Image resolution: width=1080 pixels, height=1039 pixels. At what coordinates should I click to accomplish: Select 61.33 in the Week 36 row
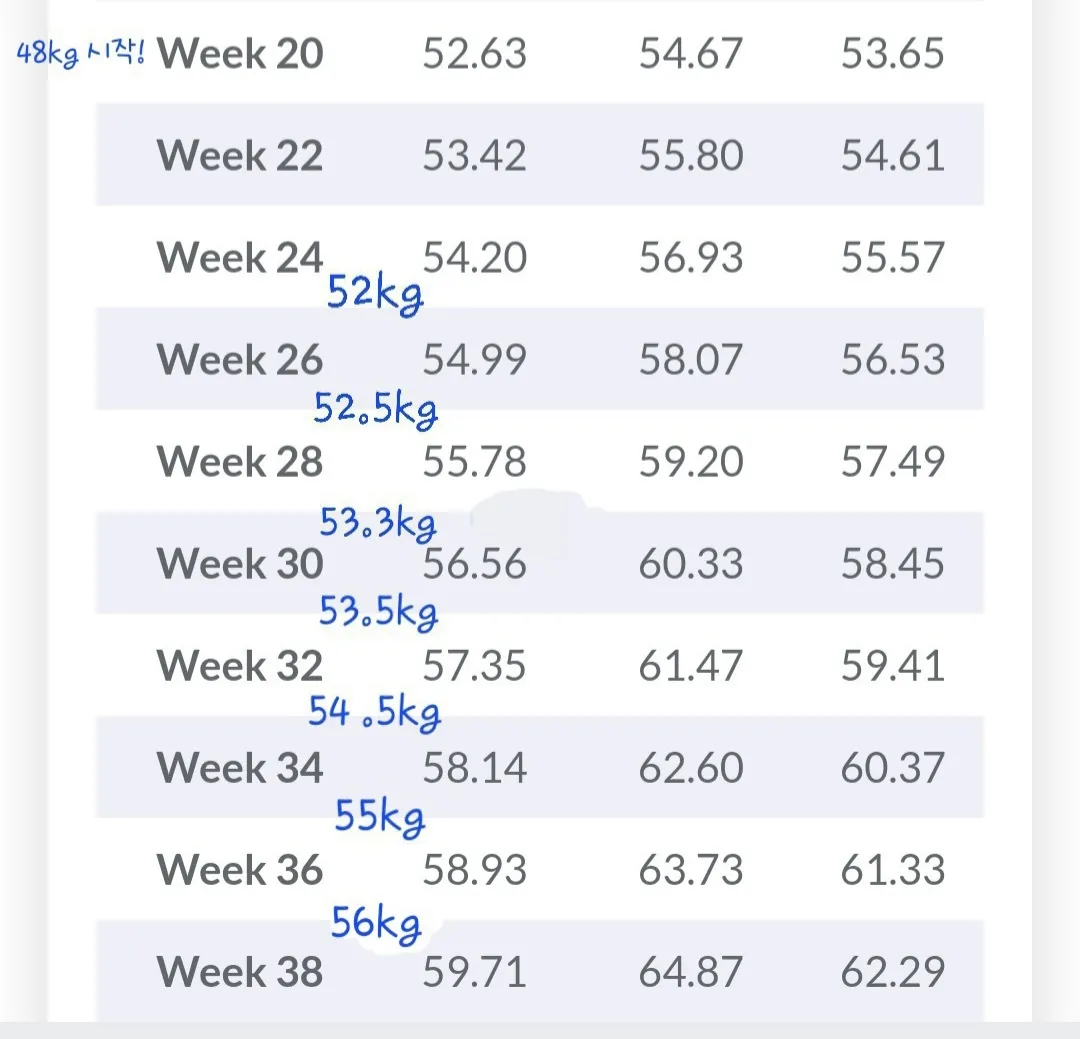point(893,869)
